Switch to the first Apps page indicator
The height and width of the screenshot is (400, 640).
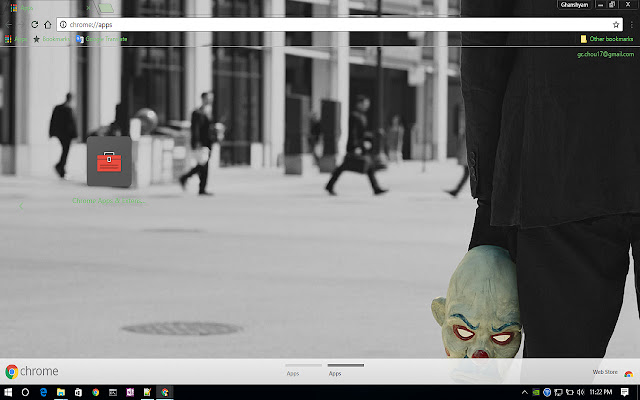(x=303, y=369)
